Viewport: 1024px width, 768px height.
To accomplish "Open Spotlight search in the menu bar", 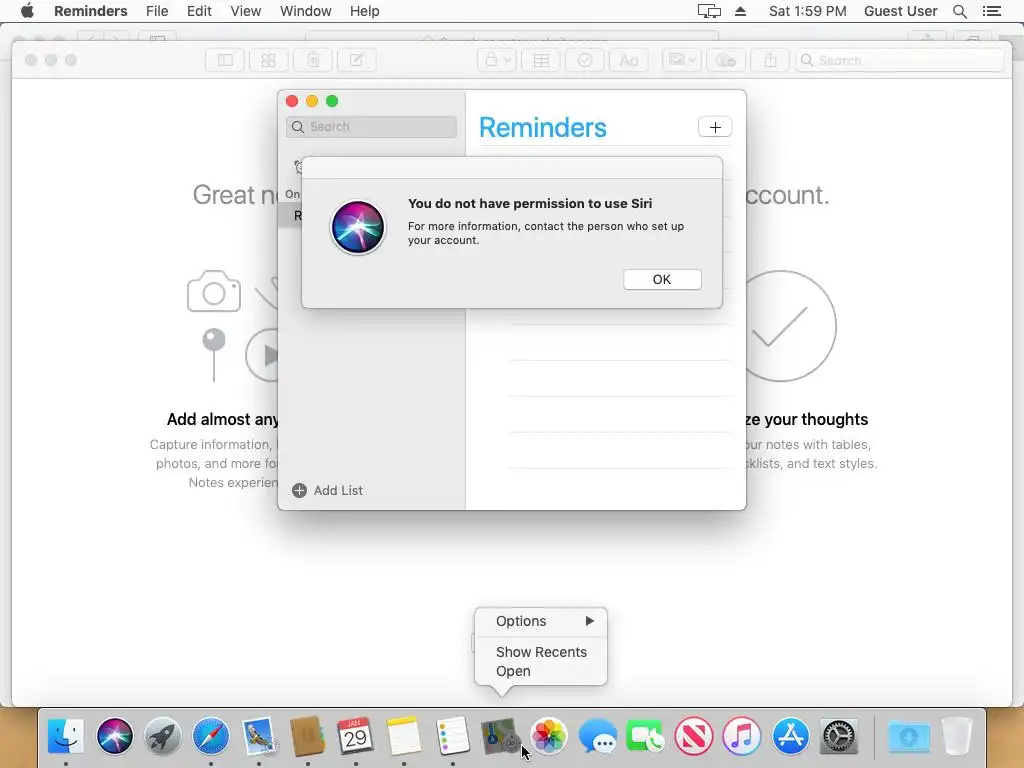I will [x=960, y=11].
